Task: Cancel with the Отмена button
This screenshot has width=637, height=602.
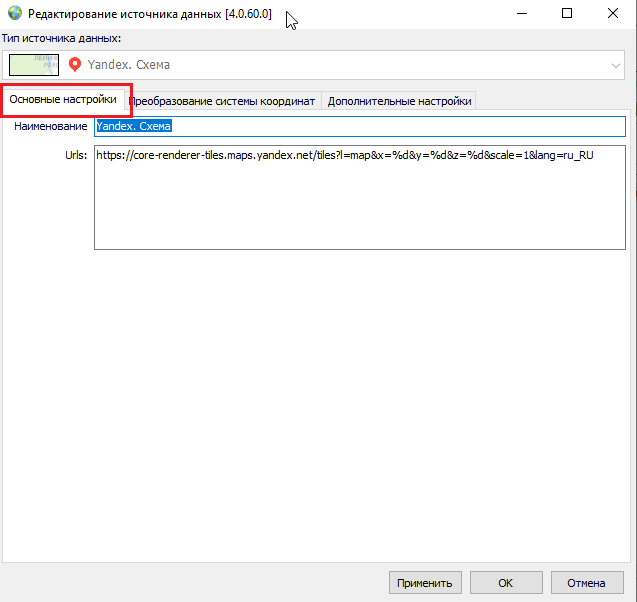Action: pyautogui.click(x=587, y=583)
